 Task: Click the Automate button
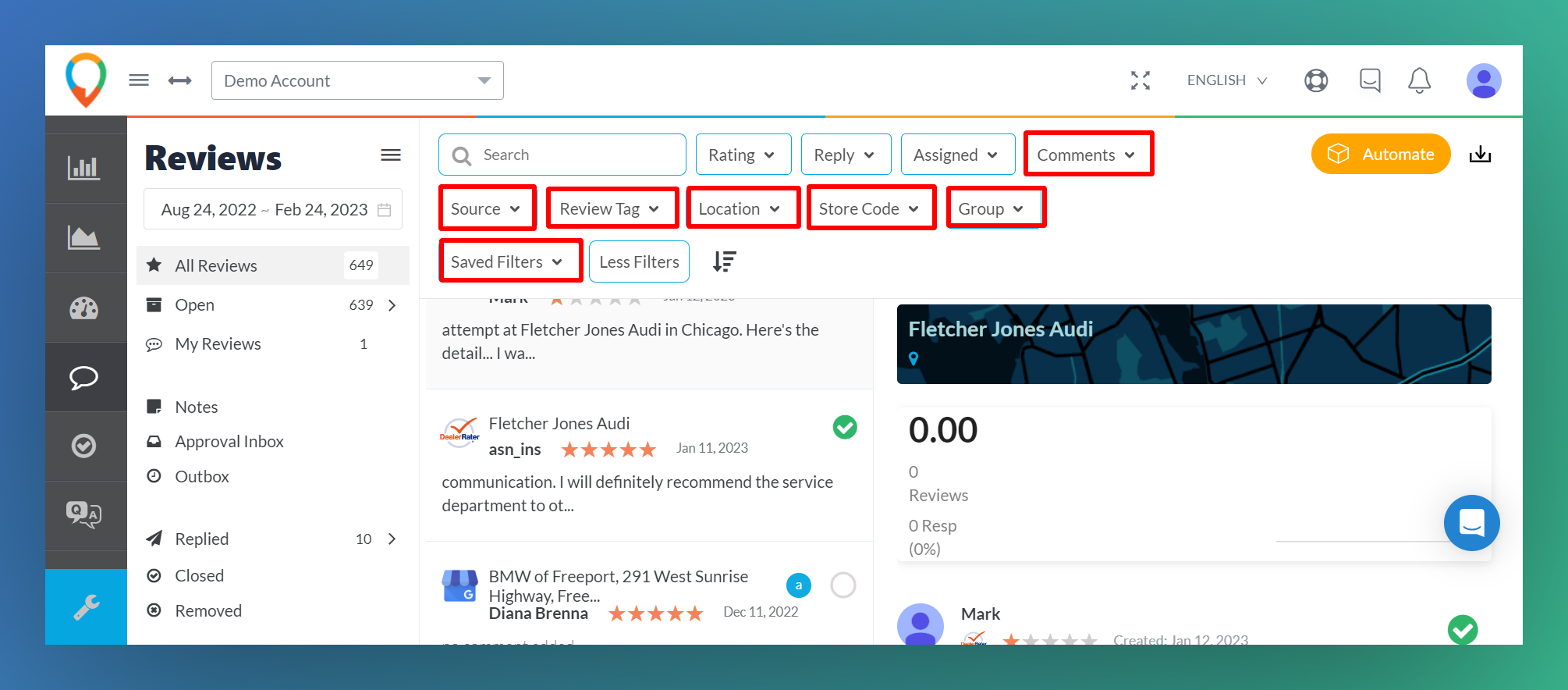click(1381, 154)
